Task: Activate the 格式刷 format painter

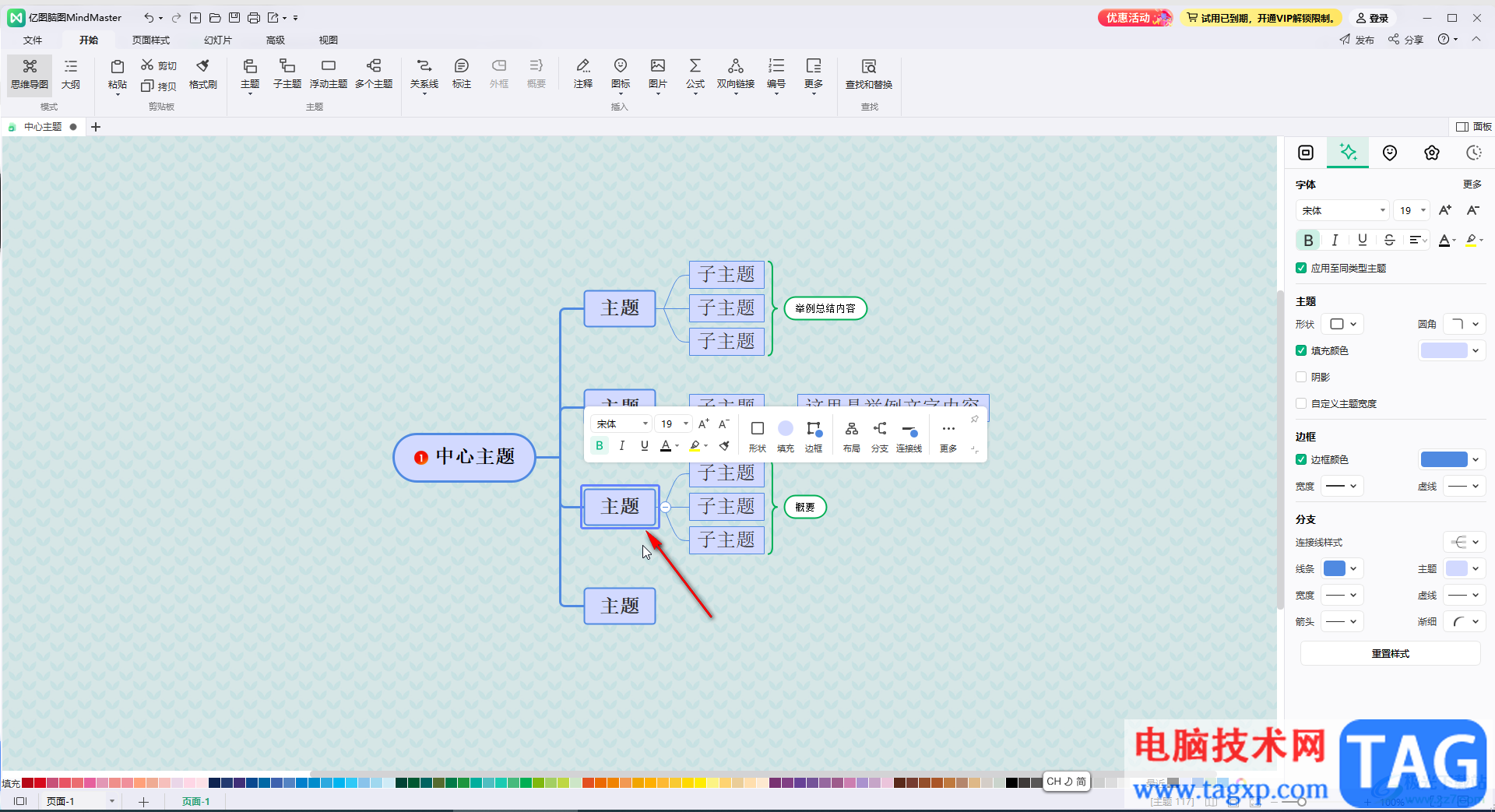Action: tap(203, 74)
